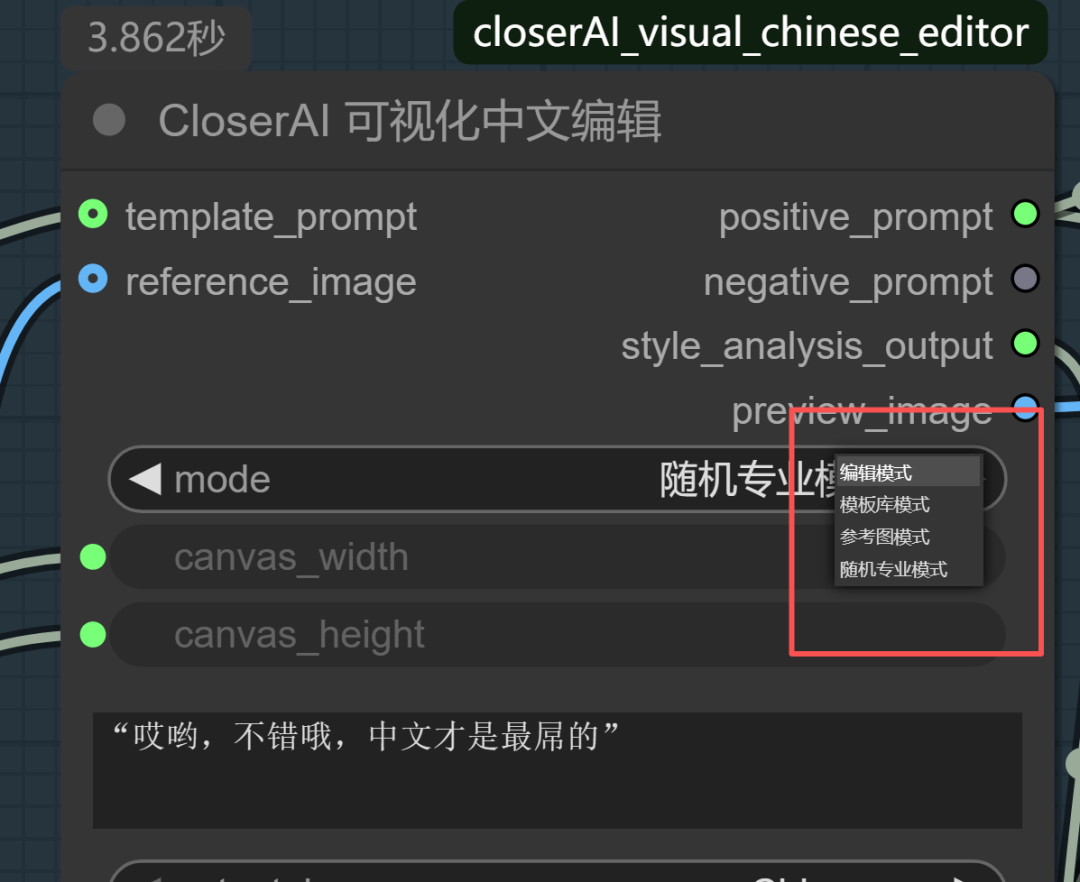The width and height of the screenshot is (1080, 882).
Task: Click the gray node collapse dot
Action: pos(109,120)
